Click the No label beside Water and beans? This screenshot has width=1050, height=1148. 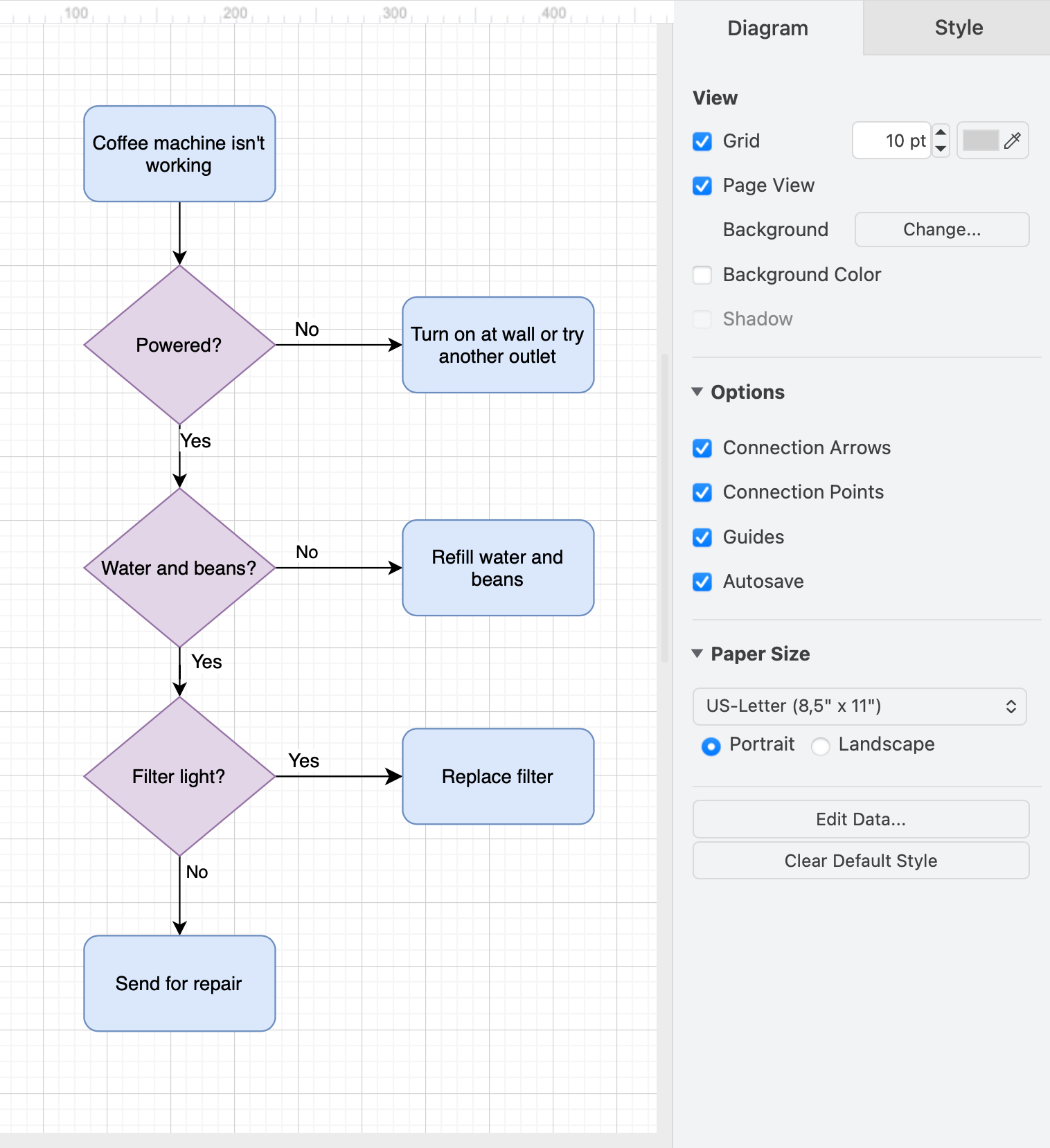tap(307, 553)
